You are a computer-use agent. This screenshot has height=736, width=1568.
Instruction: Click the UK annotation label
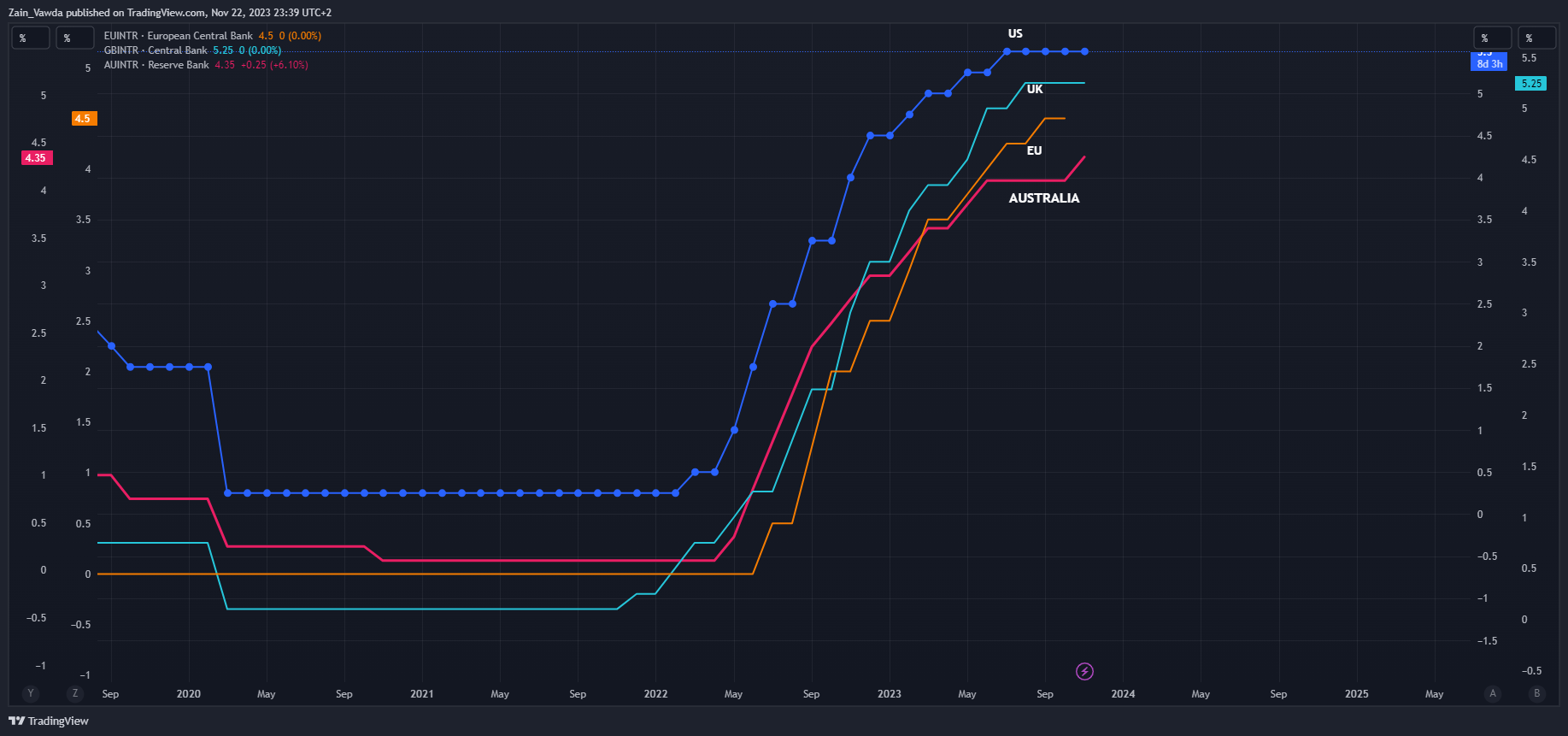point(1035,89)
